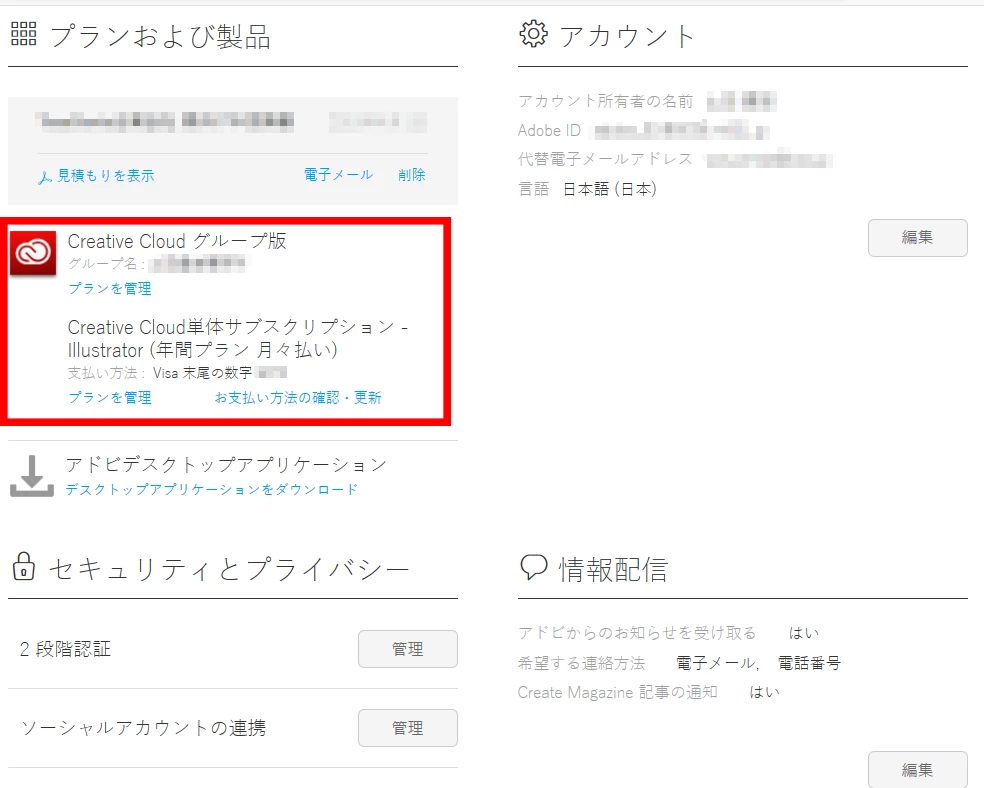Click the 削除 link
984x788 pixels.
point(412,174)
